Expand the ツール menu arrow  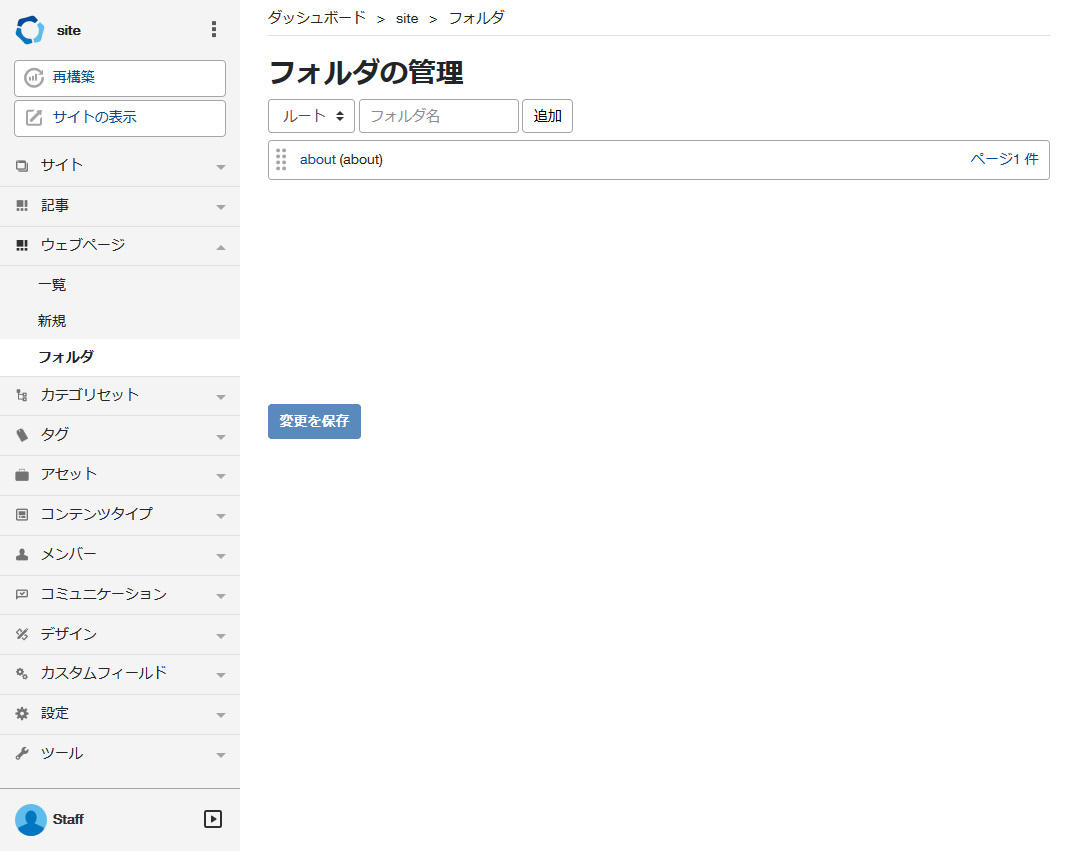221,755
